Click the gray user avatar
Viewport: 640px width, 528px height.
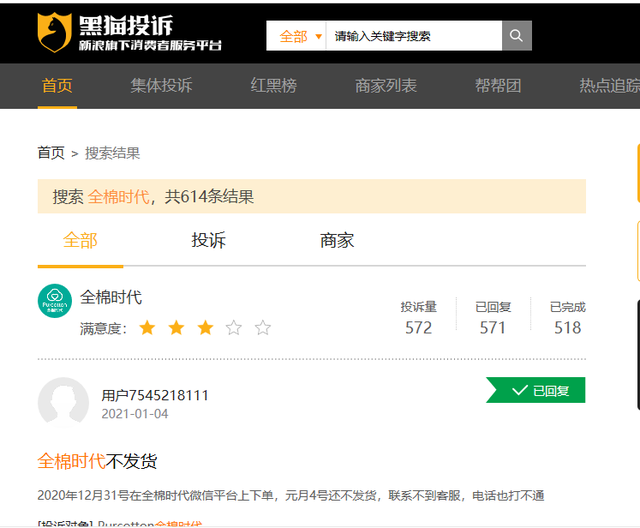[x=63, y=402]
